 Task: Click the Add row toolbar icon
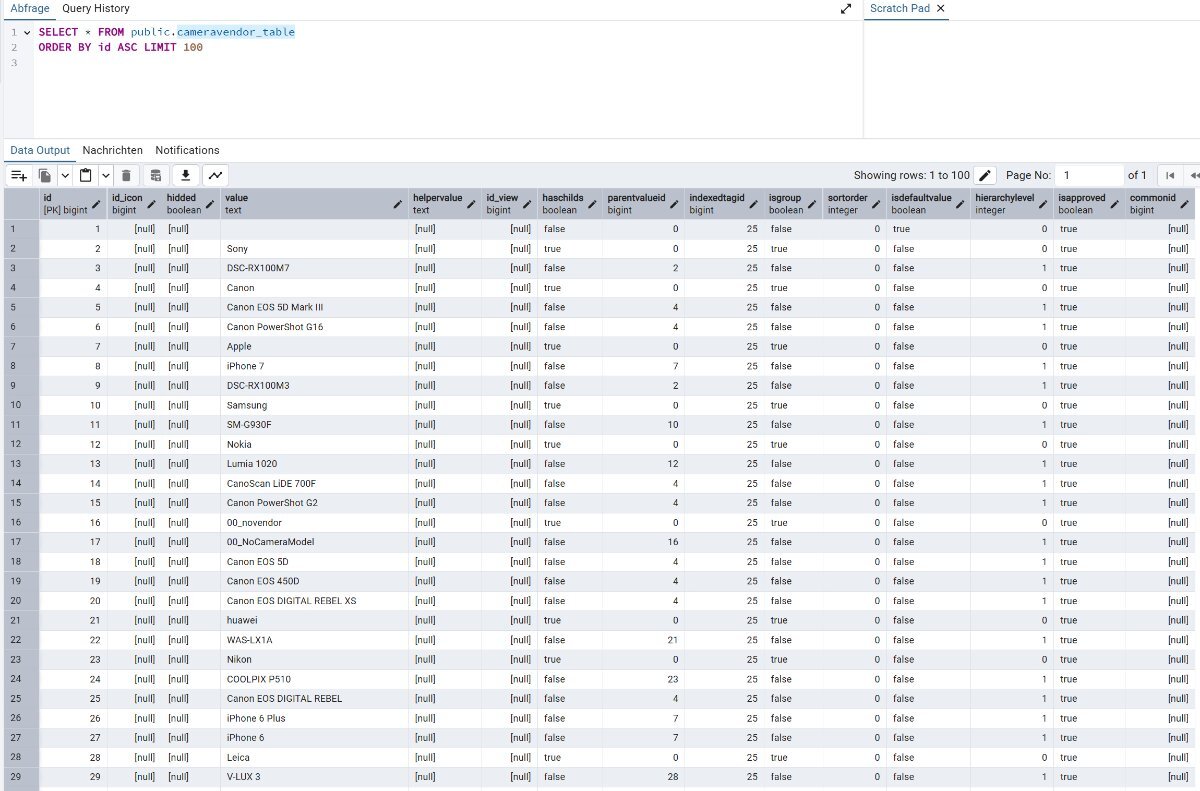18,175
